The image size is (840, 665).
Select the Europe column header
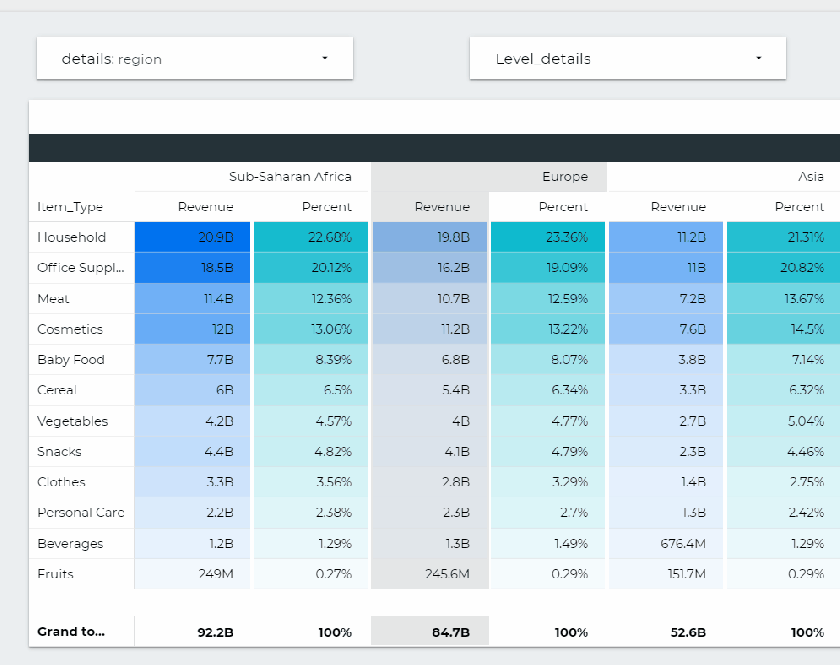point(565,176)
